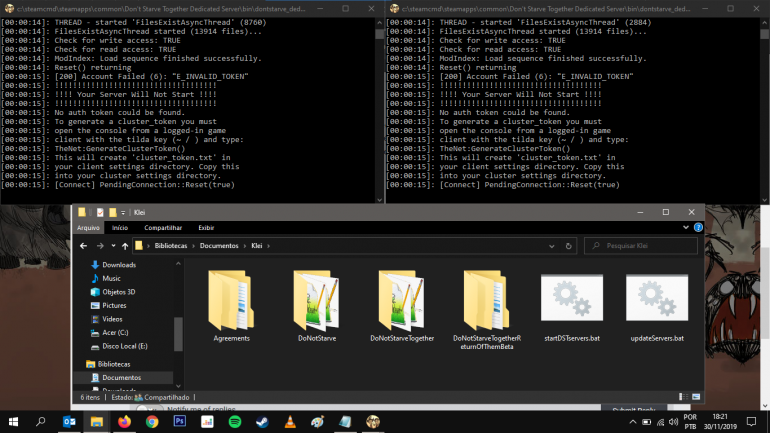
Task: Select the startDSTservers.bat file
Action: [572, 307]
